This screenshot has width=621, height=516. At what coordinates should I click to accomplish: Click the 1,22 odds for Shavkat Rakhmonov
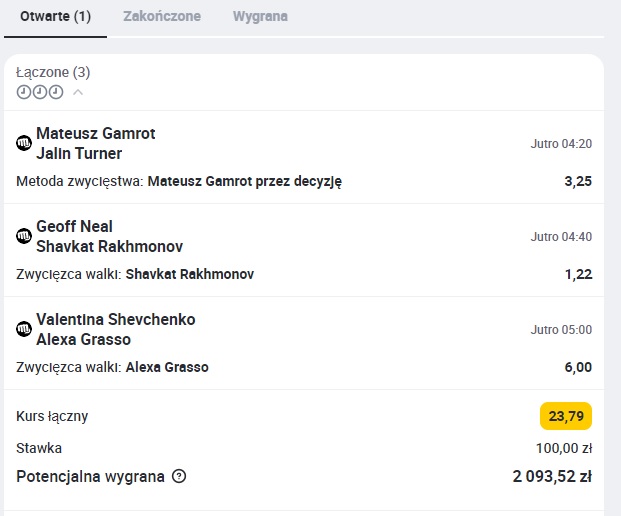pyautogui.click(x=579, y=274)
